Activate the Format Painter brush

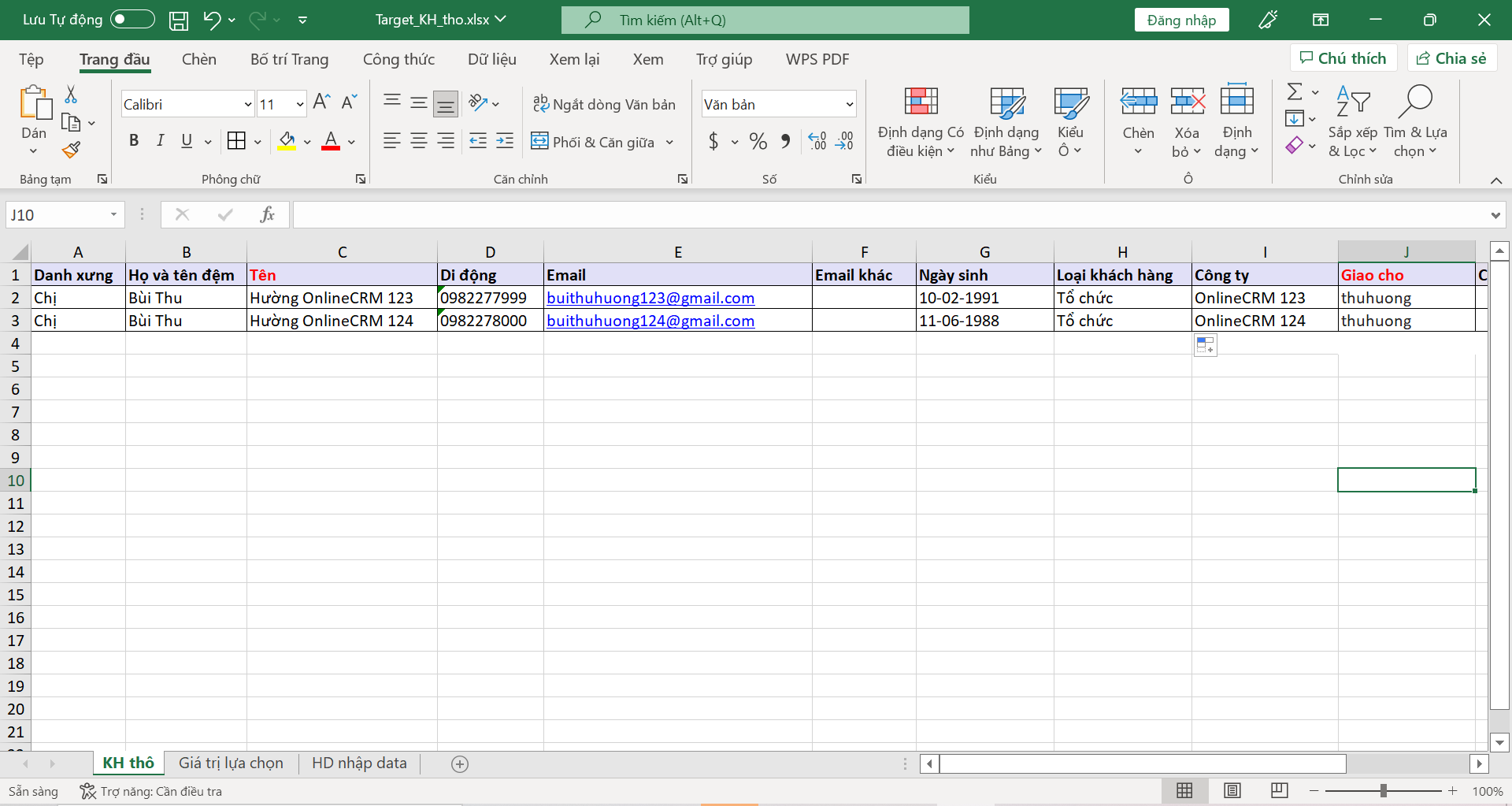click(x=71, y=149)
